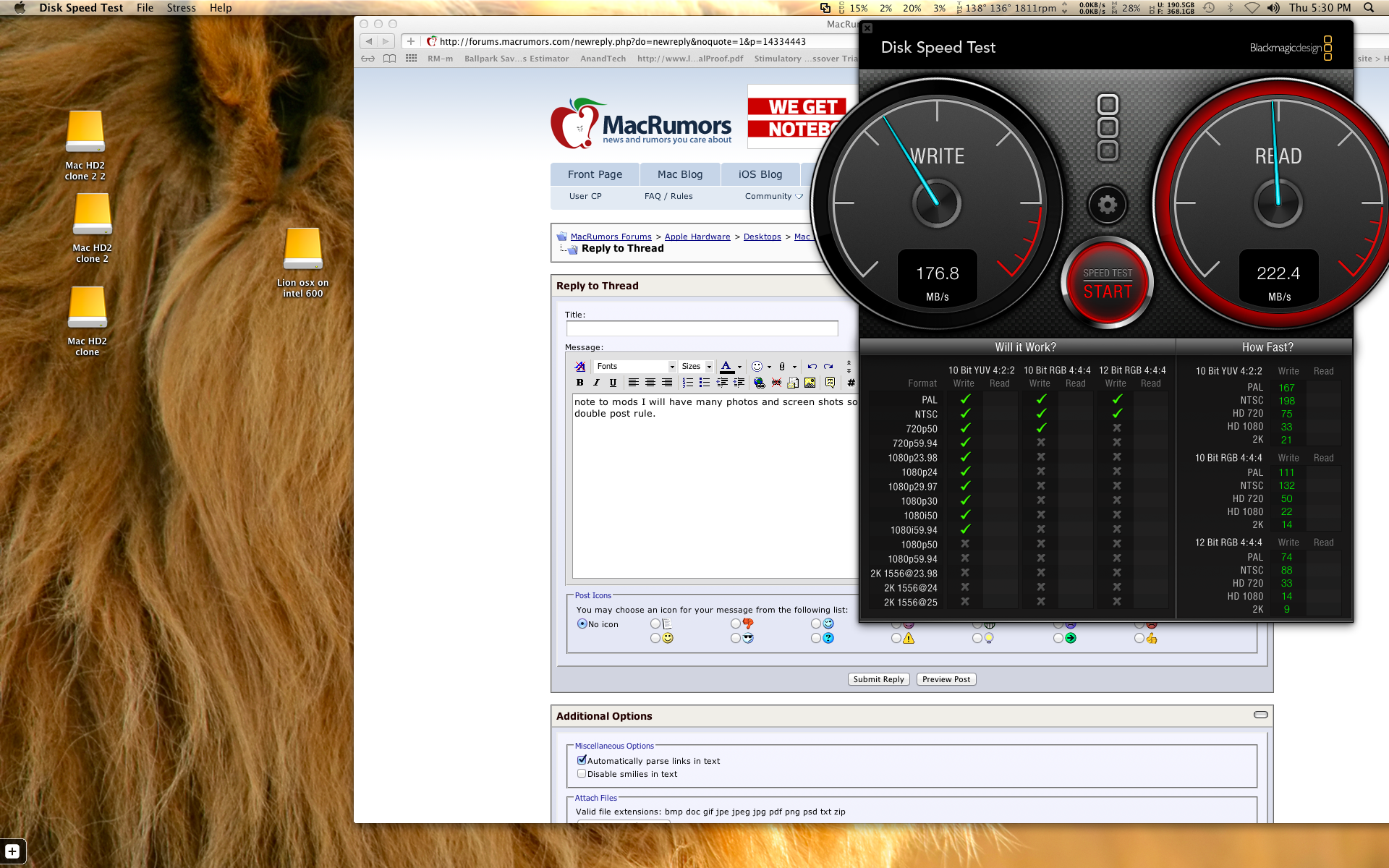The height and width of the screenshot is (868, 1389).
Task: Click the paperclip attachment icon
Action: tap(782, 366)
